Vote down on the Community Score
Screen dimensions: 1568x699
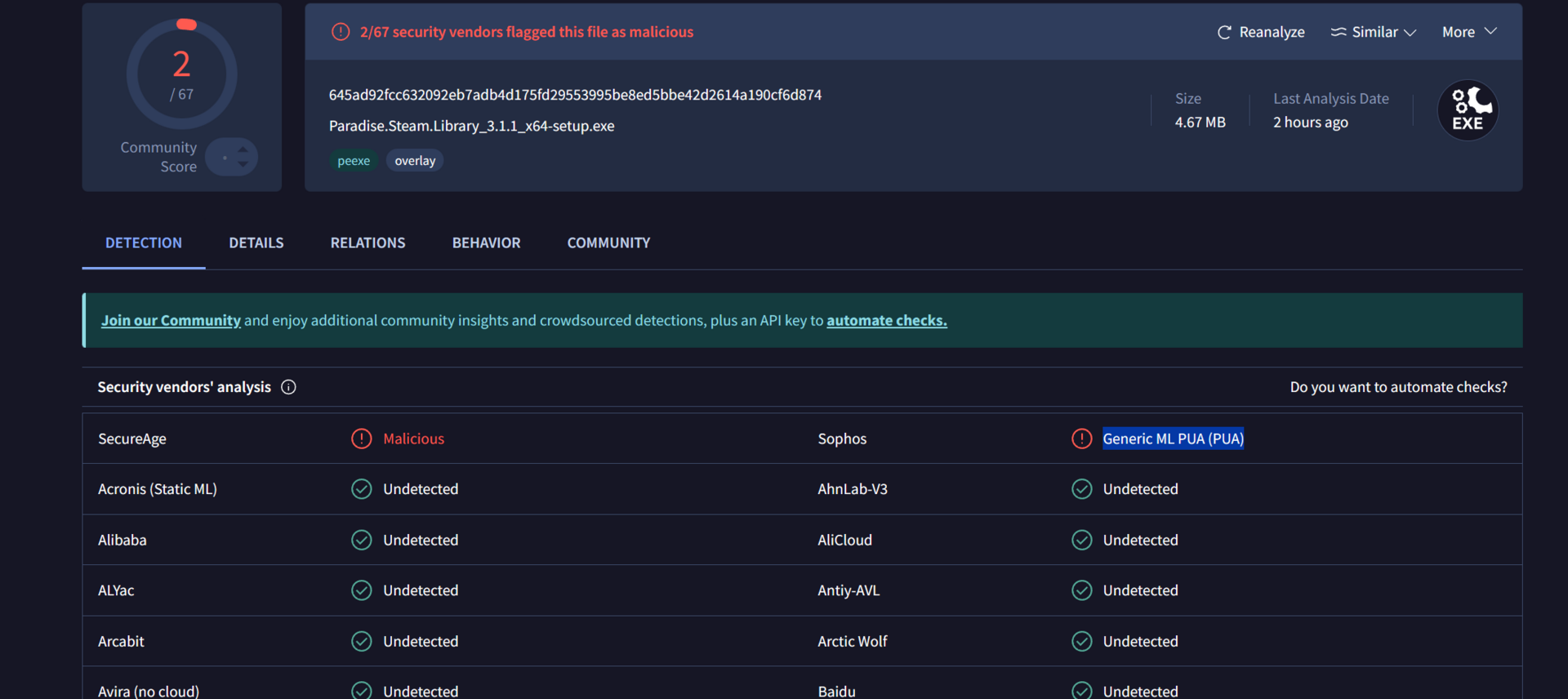[x=243, y=164]
